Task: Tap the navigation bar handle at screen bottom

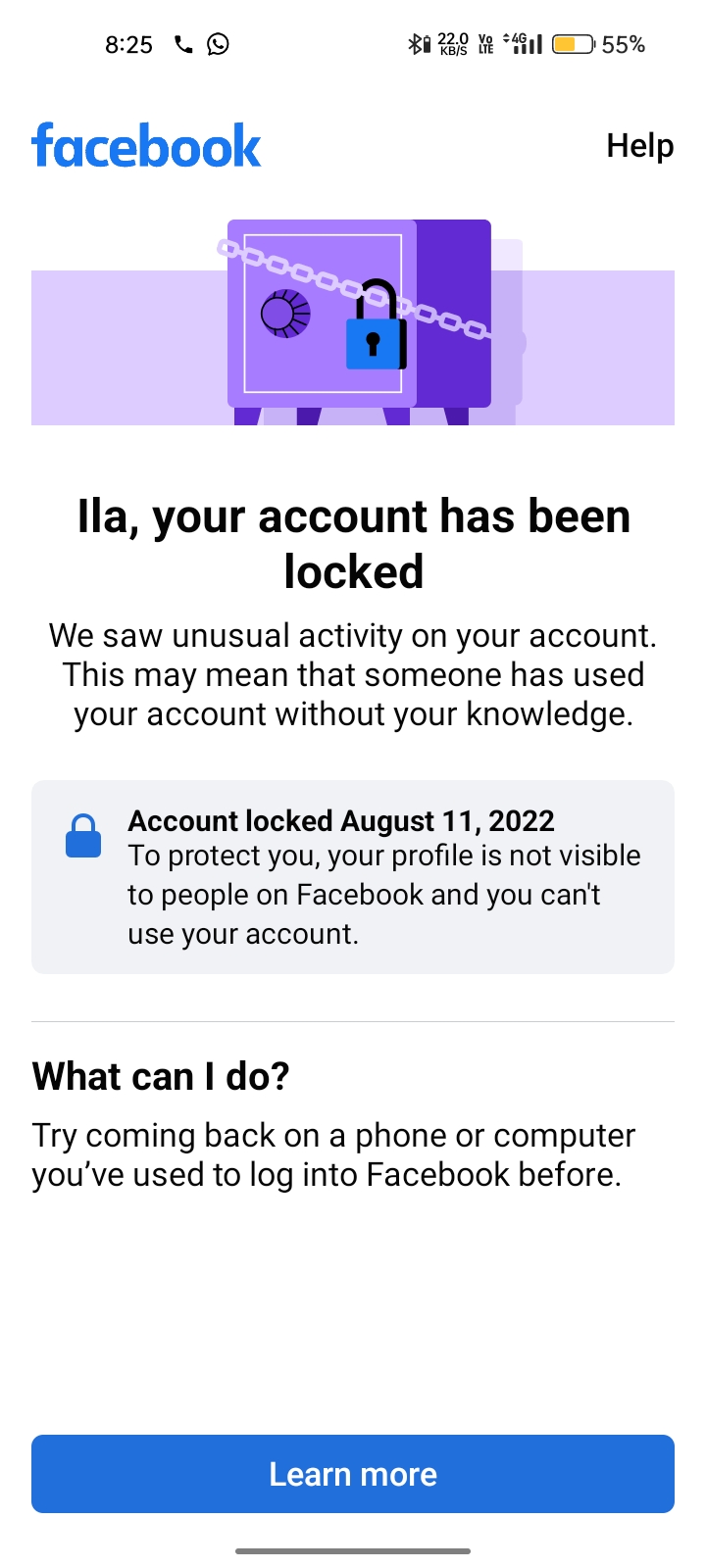Action: pos(353,1552)
